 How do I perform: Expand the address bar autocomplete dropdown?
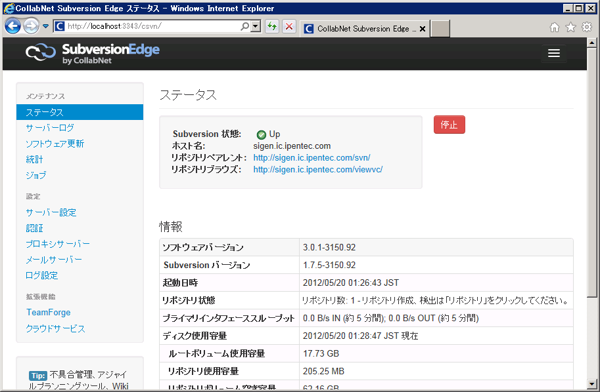(x=256, y=26)
